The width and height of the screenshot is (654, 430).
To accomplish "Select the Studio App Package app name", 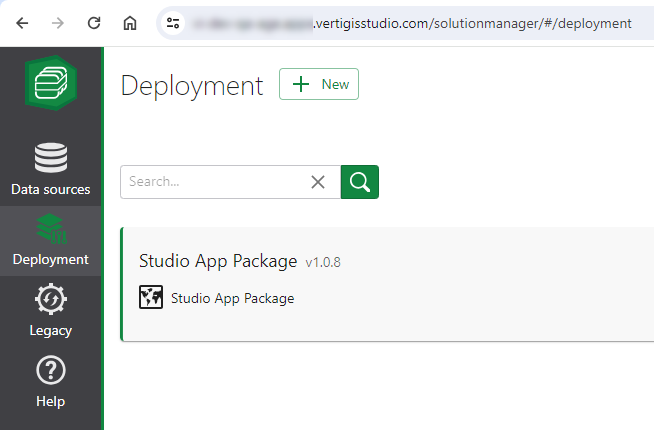I will [232, 298].
